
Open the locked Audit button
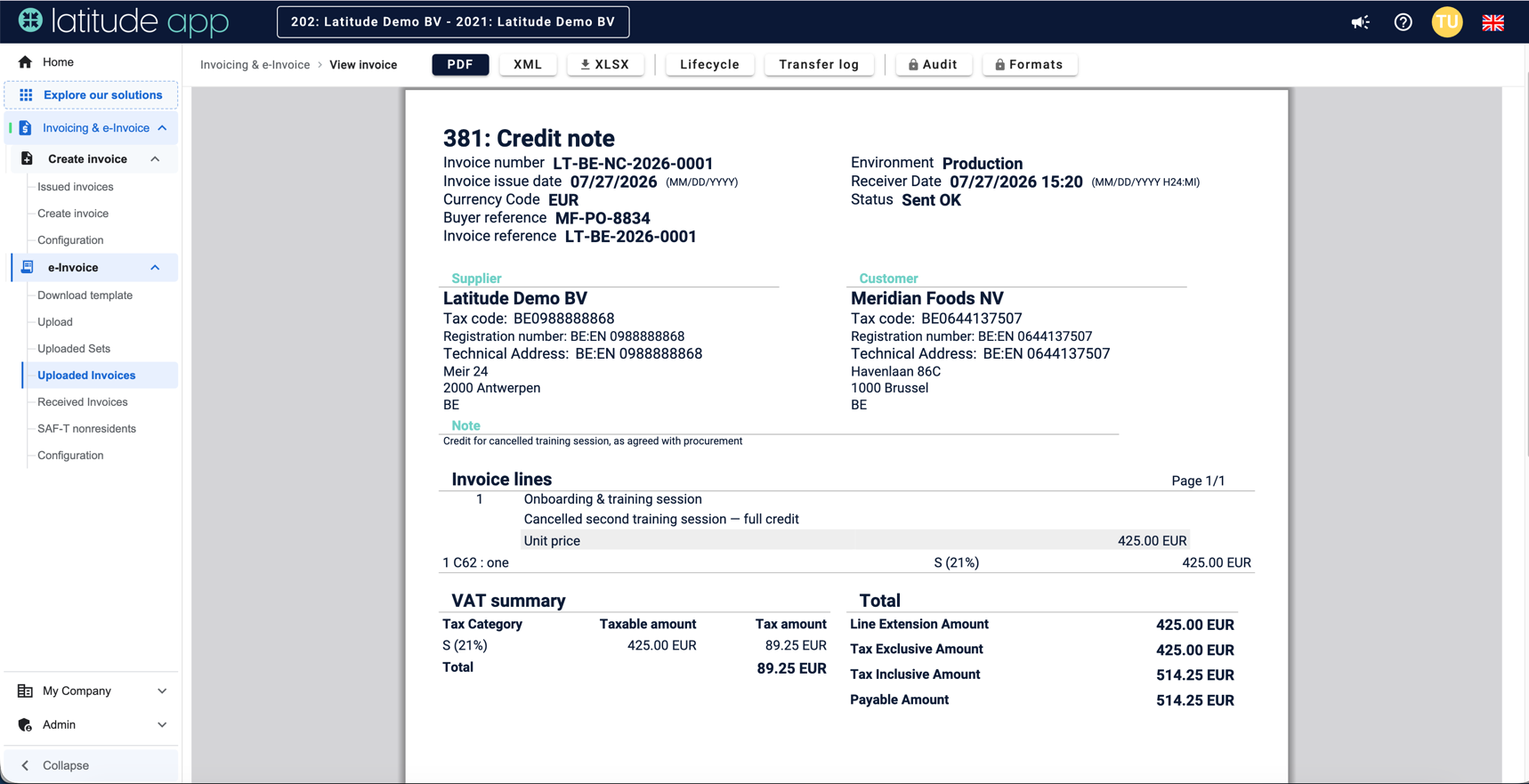point(934,65)
